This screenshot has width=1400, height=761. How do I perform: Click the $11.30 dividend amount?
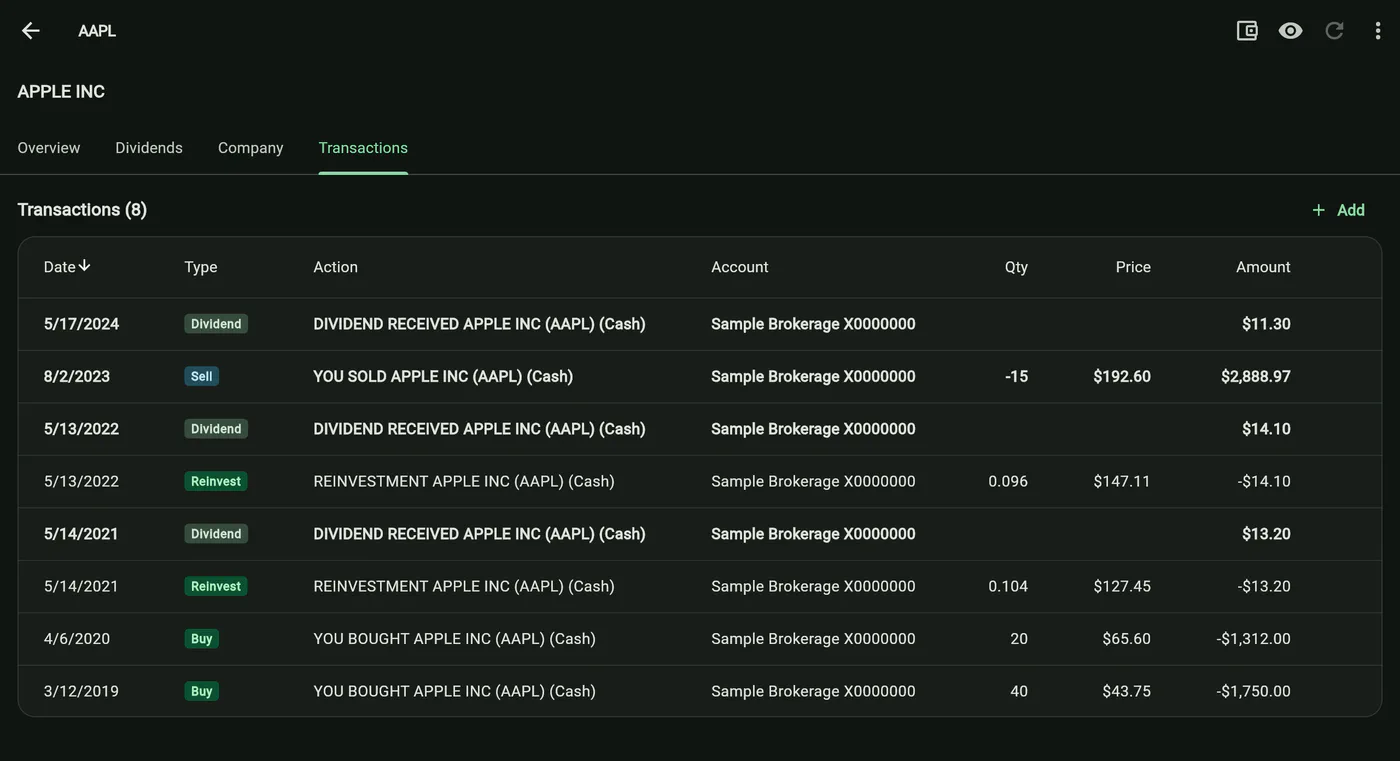pyautogui.click(x=1266, y=324)
